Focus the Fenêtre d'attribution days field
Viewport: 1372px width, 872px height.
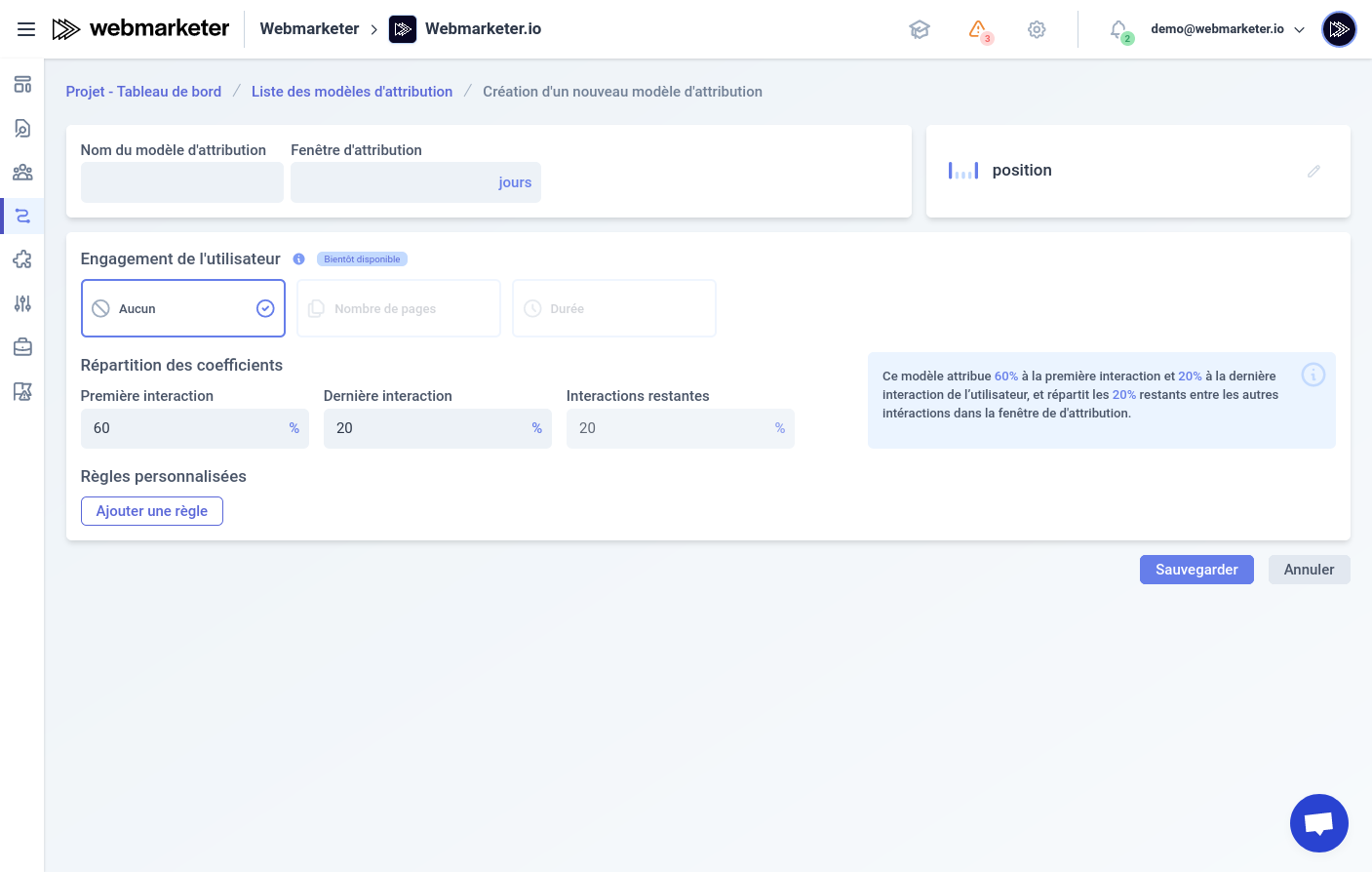pos(415,182)
